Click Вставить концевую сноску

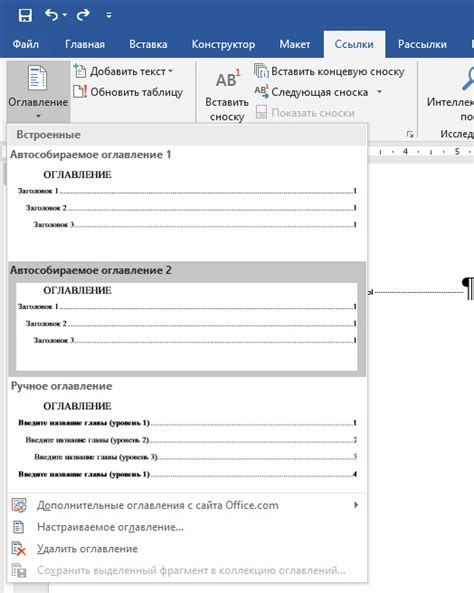[329, 71]
